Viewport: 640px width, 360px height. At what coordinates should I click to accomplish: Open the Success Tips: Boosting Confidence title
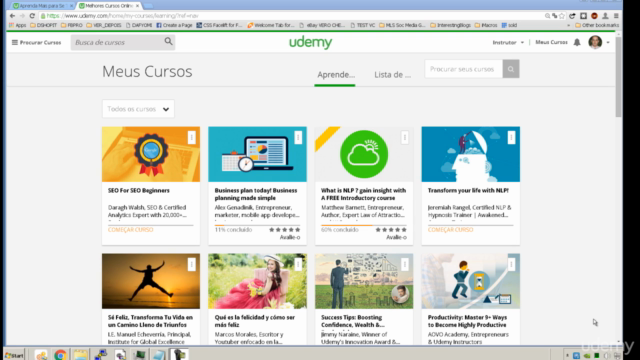pos(353,321)
